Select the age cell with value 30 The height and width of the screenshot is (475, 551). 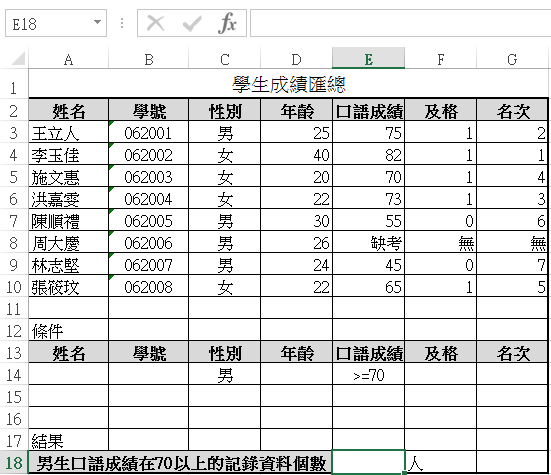click(x=297, y=220)
